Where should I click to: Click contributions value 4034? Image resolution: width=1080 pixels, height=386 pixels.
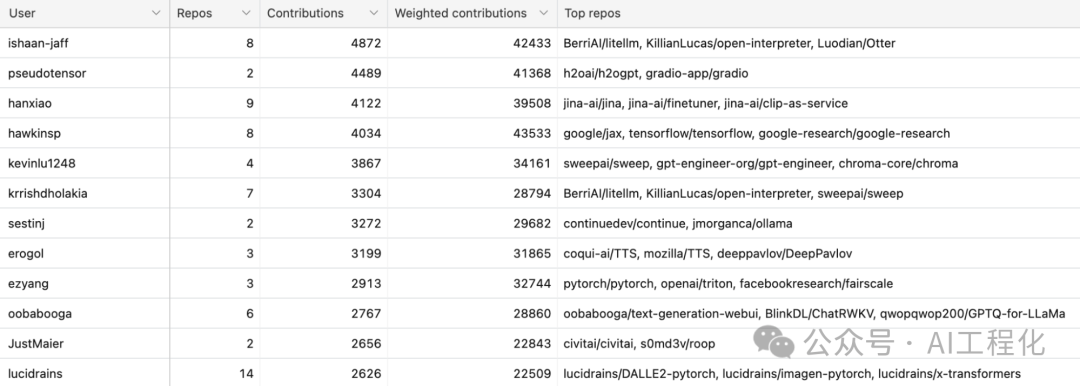(366, 133)
